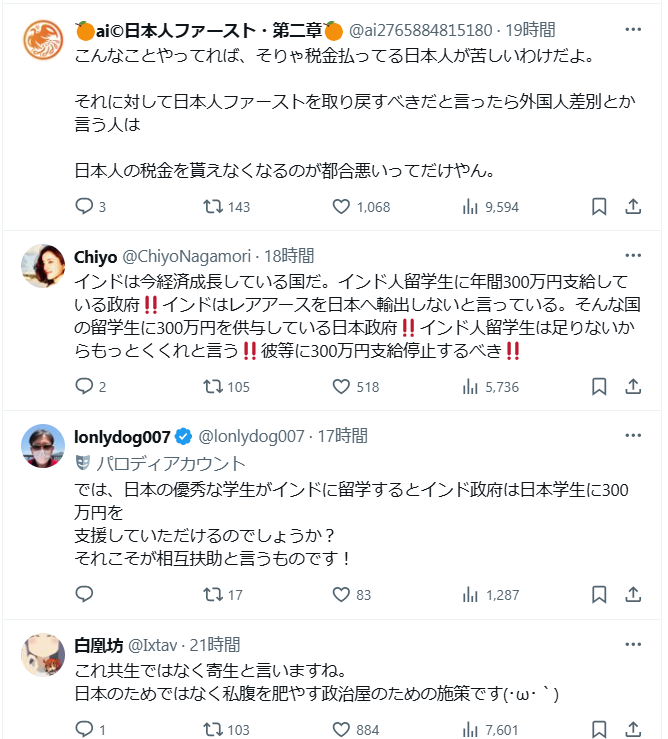668x739 pixels.
Task: View analytics showing 9,594 views
Action: [x=470, y=207]
